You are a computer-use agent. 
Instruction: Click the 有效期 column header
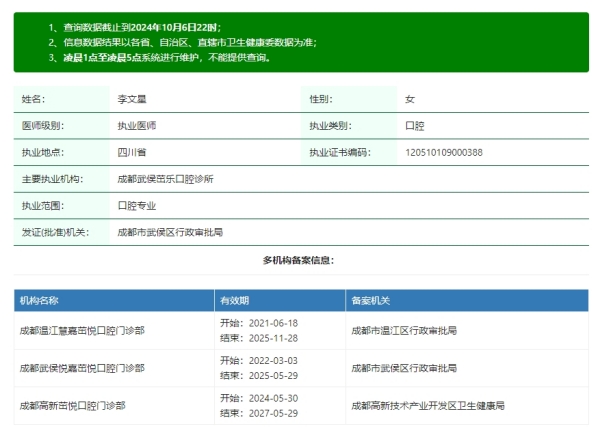(235, 300)
